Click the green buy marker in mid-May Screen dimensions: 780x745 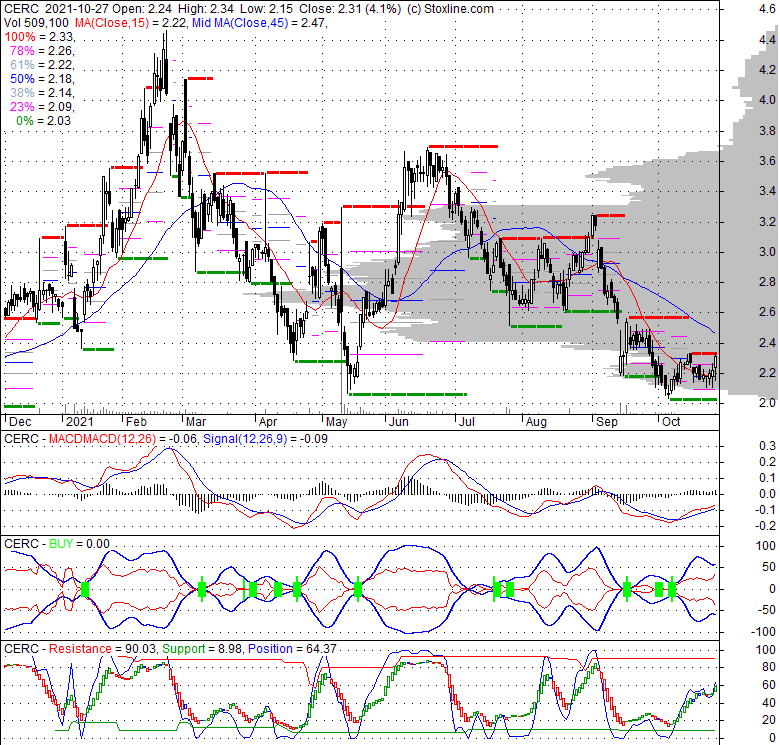[358, 590]
